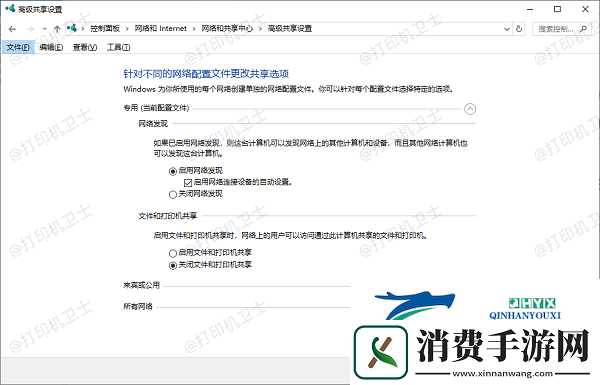Click breadcrumb chevron after 控制面板
This screenshot has height=385, width=600.
point(127,29)
